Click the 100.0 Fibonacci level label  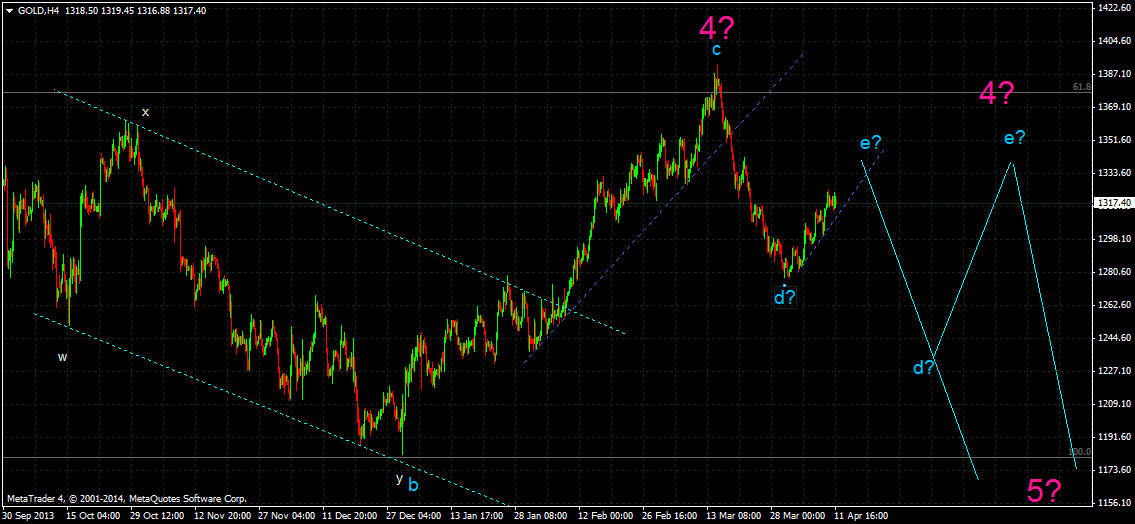click(1079, 452)
